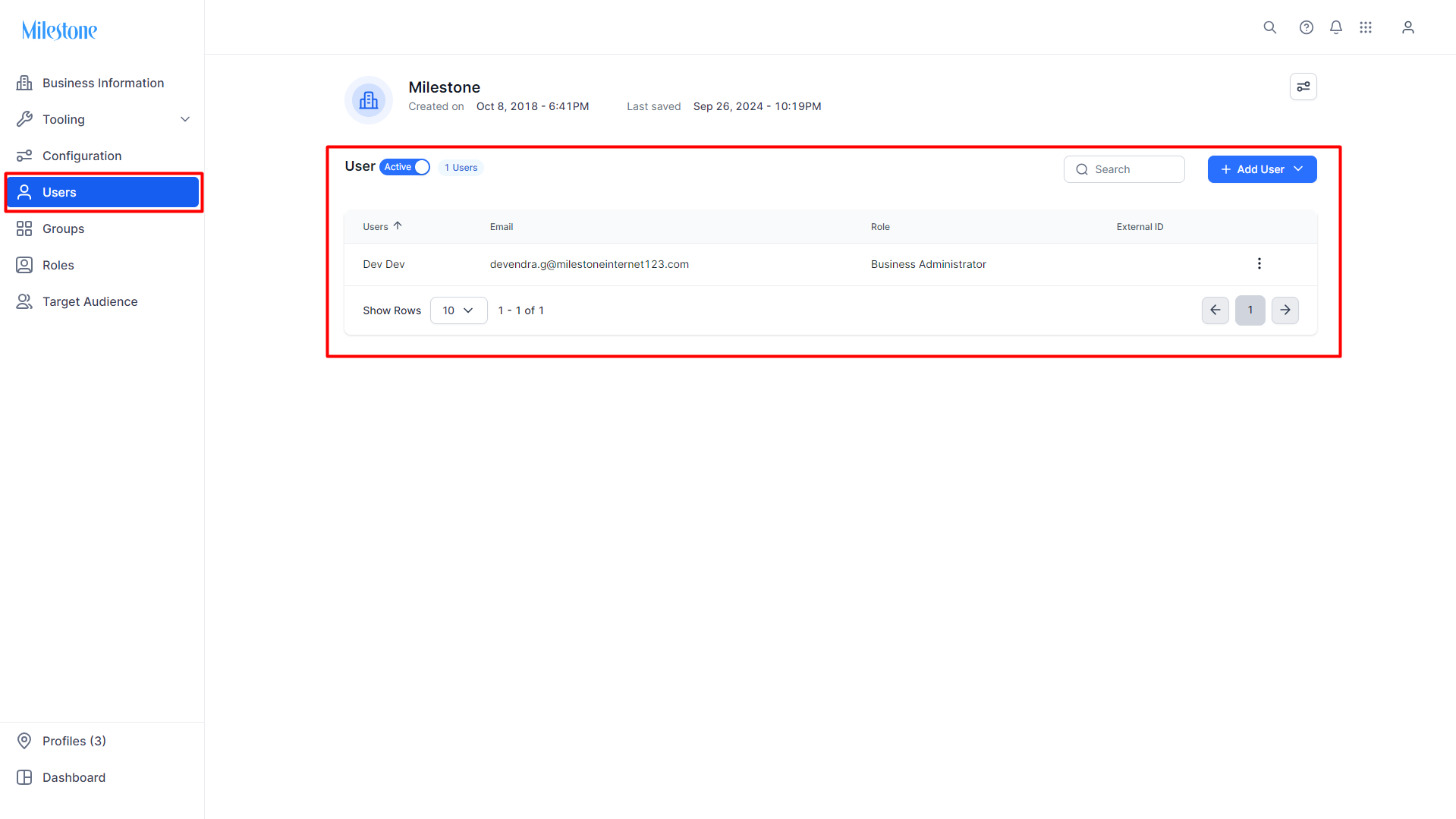The width and height of the screenshot is (1456, 819).
Task: Go to the previous page arrow
Action: tap(1215, 310)
